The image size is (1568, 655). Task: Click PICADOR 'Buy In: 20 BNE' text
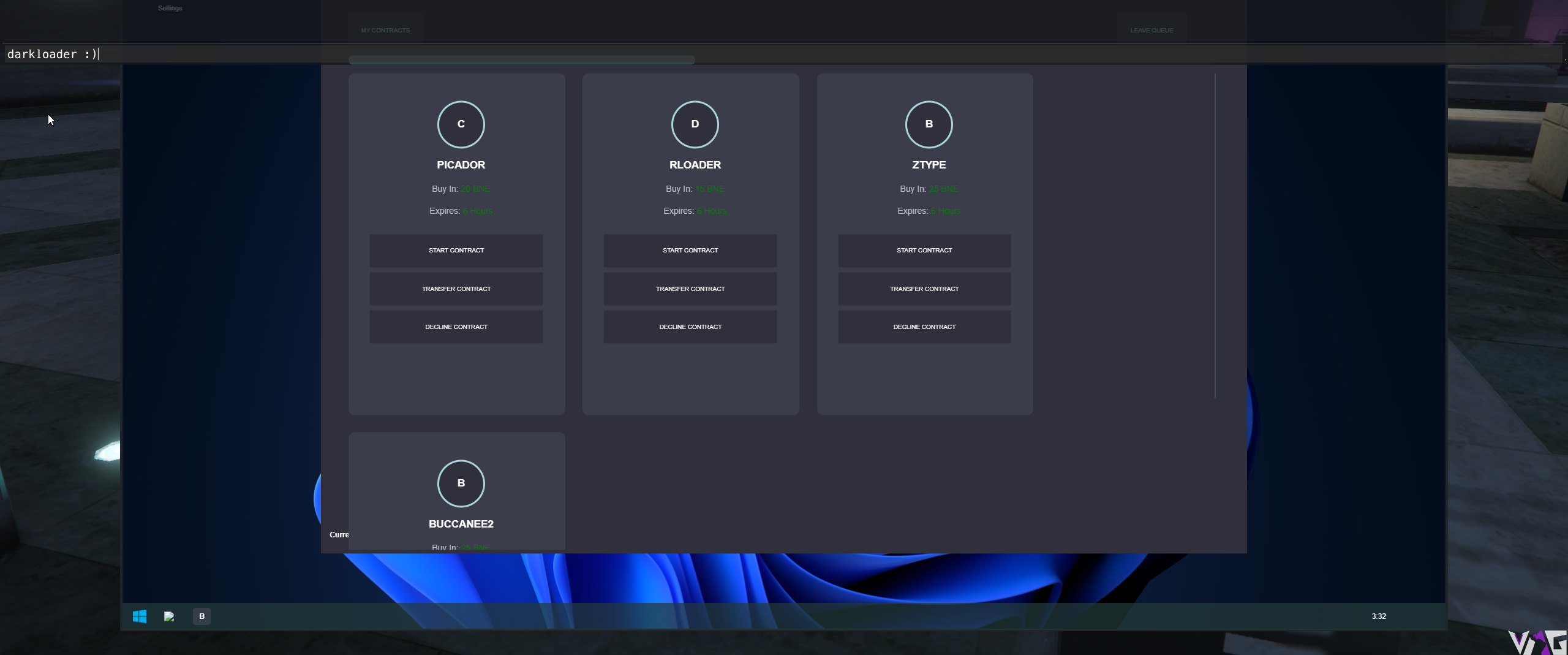[461, 189]
